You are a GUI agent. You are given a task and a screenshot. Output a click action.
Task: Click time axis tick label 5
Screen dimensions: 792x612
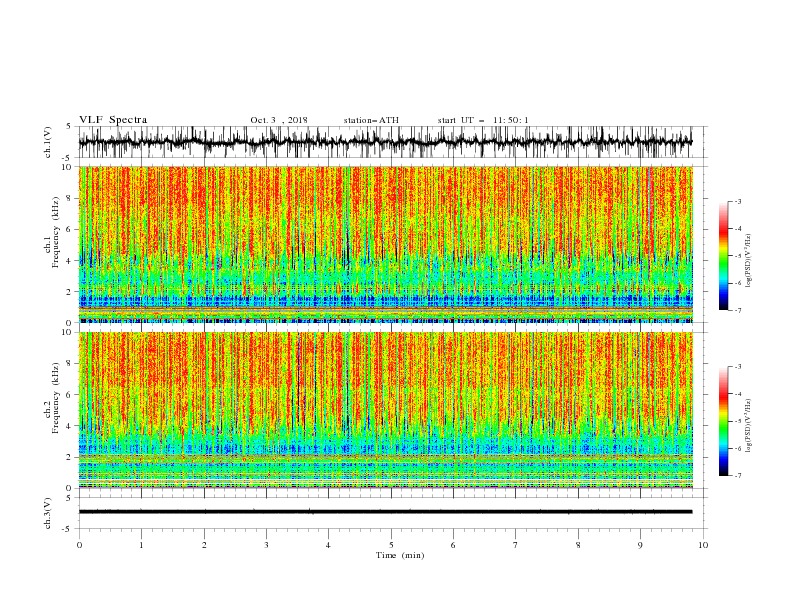tap(391, 545)
